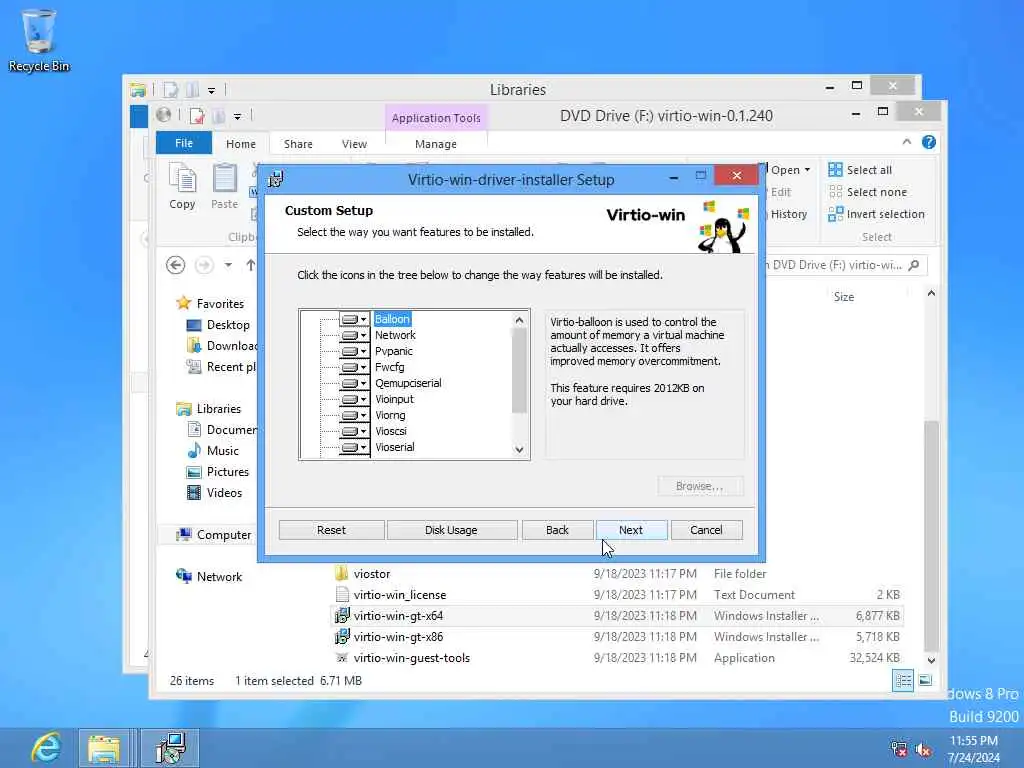Click the installer taskbar icon

170,748
